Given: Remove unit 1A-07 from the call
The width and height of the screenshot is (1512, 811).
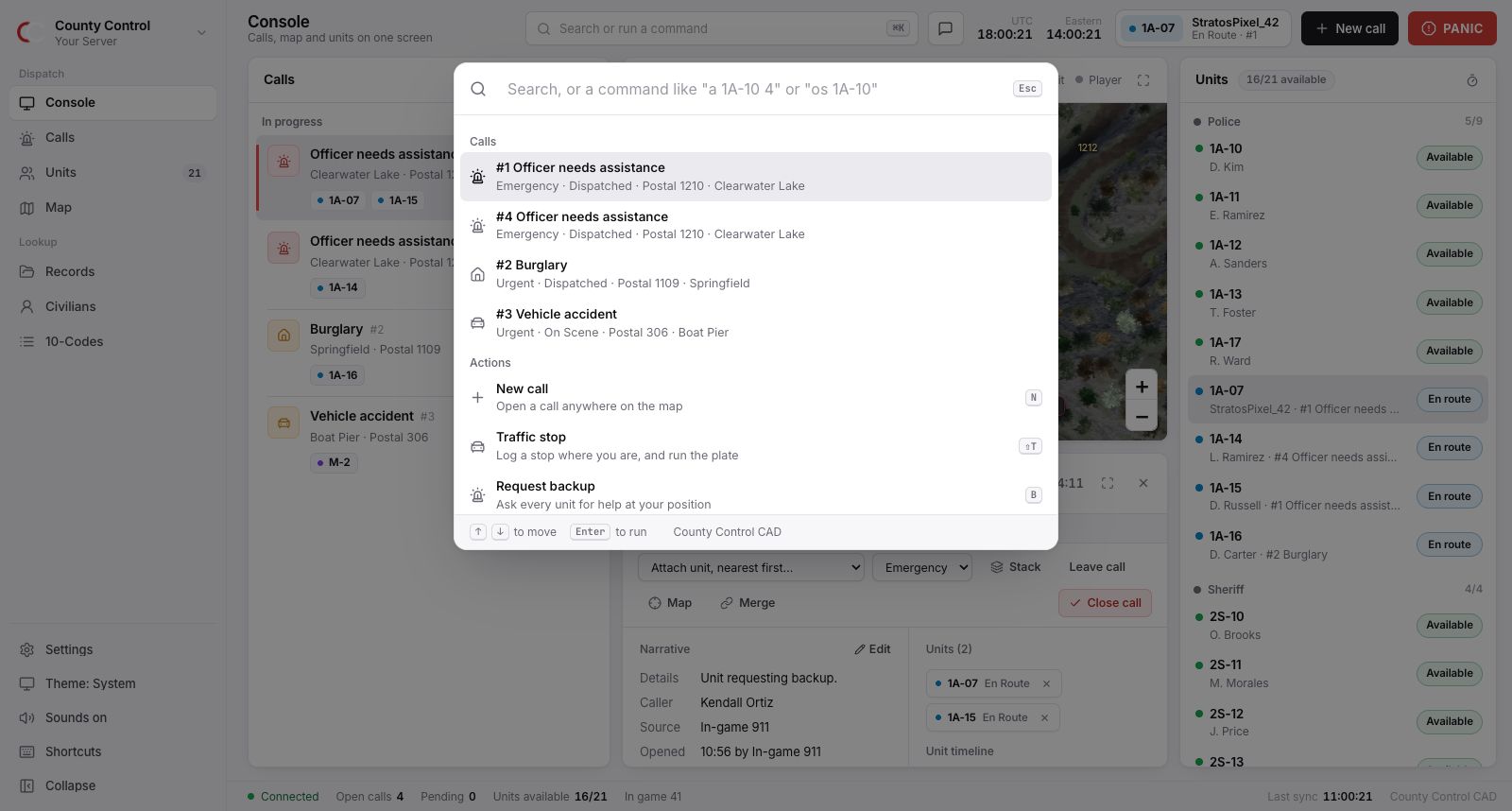Looking at the screenshot, I should coord(1046,683).
